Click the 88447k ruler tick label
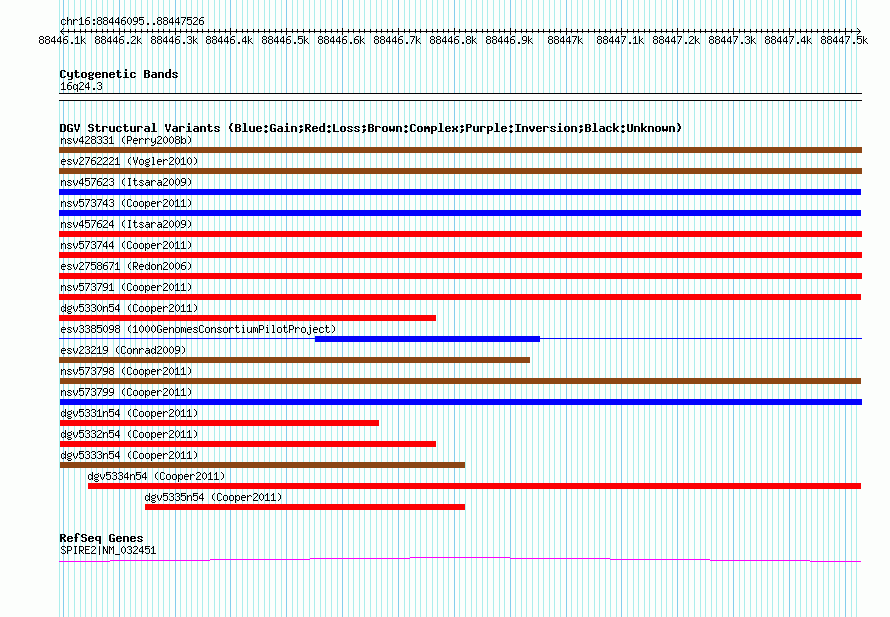The image size is (890, 617). tap(565, 40)
